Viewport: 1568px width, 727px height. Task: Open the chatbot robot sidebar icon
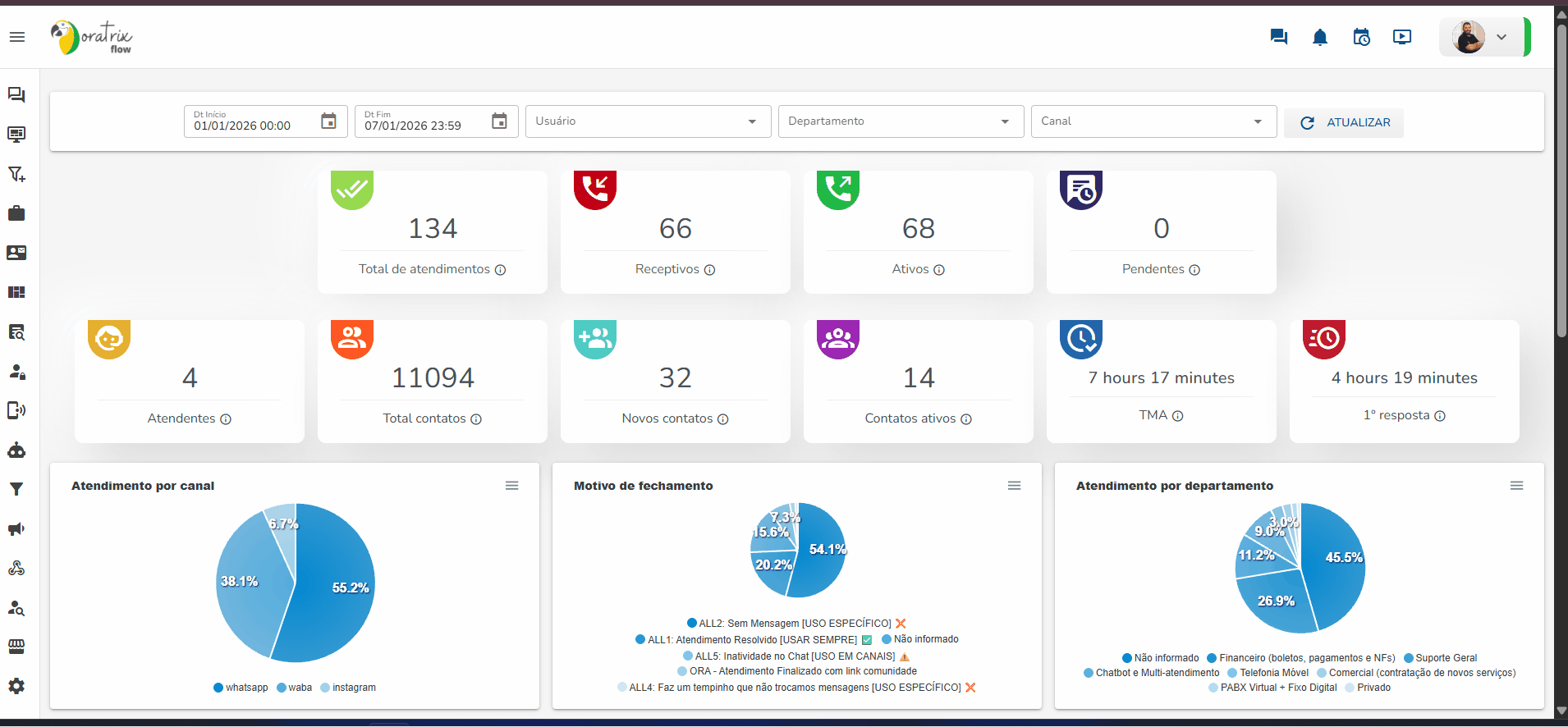pyautogui.click(x=16, y=450)
